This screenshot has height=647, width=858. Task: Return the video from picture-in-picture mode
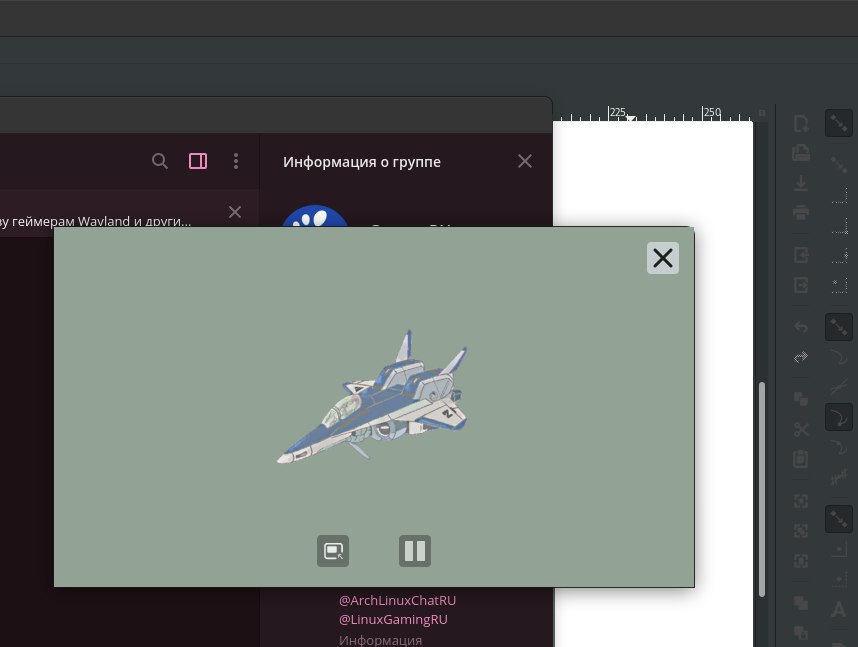click(333, 551)
